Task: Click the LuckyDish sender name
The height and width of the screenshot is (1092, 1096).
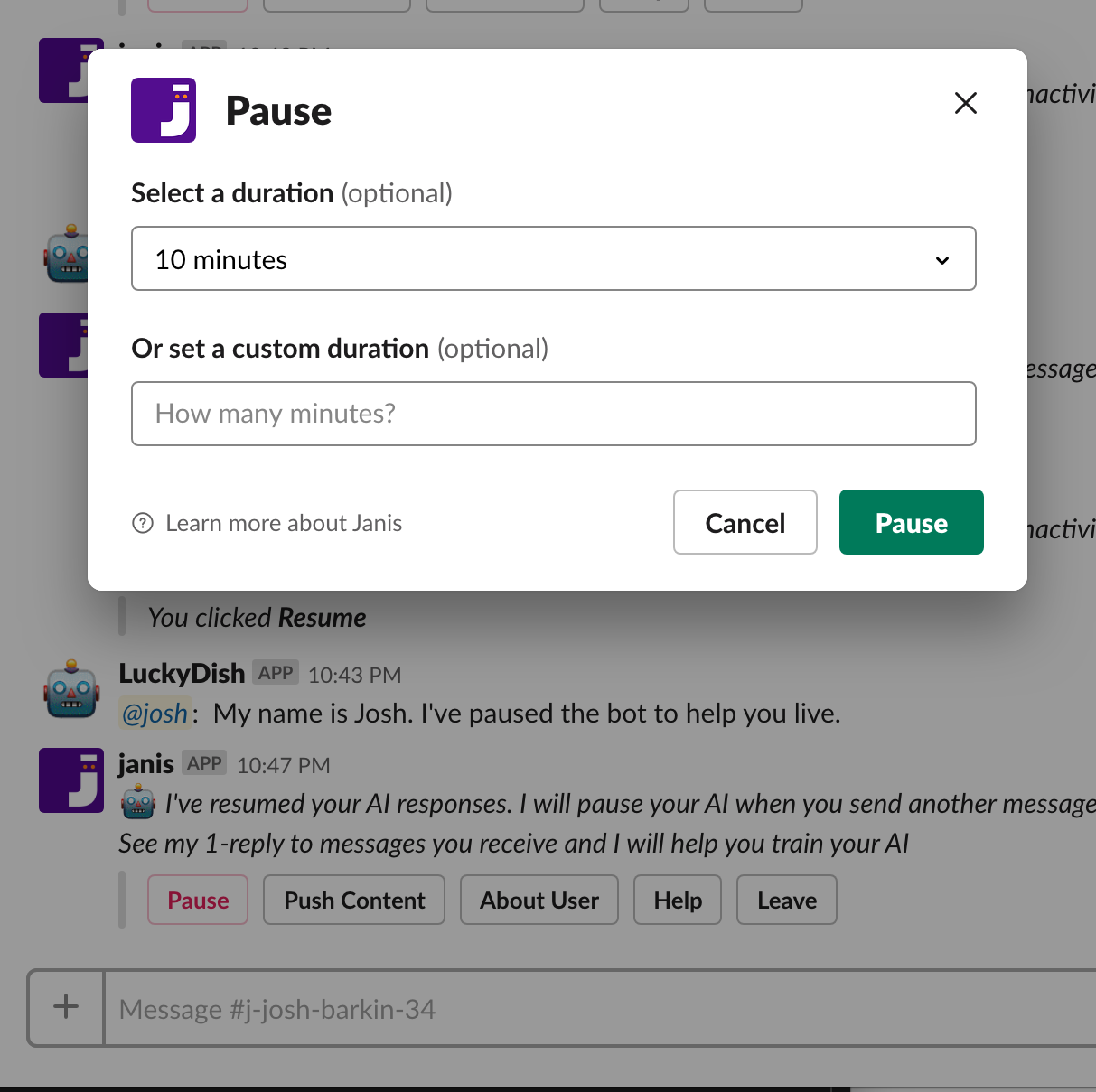Action: (x=182, y=673)
